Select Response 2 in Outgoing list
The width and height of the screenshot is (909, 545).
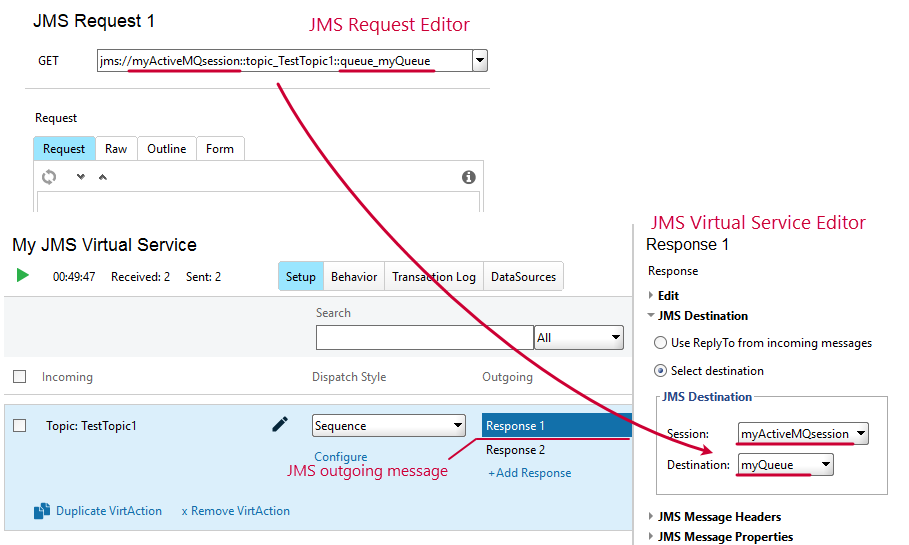pyautogui.click(x=515, y=450)
